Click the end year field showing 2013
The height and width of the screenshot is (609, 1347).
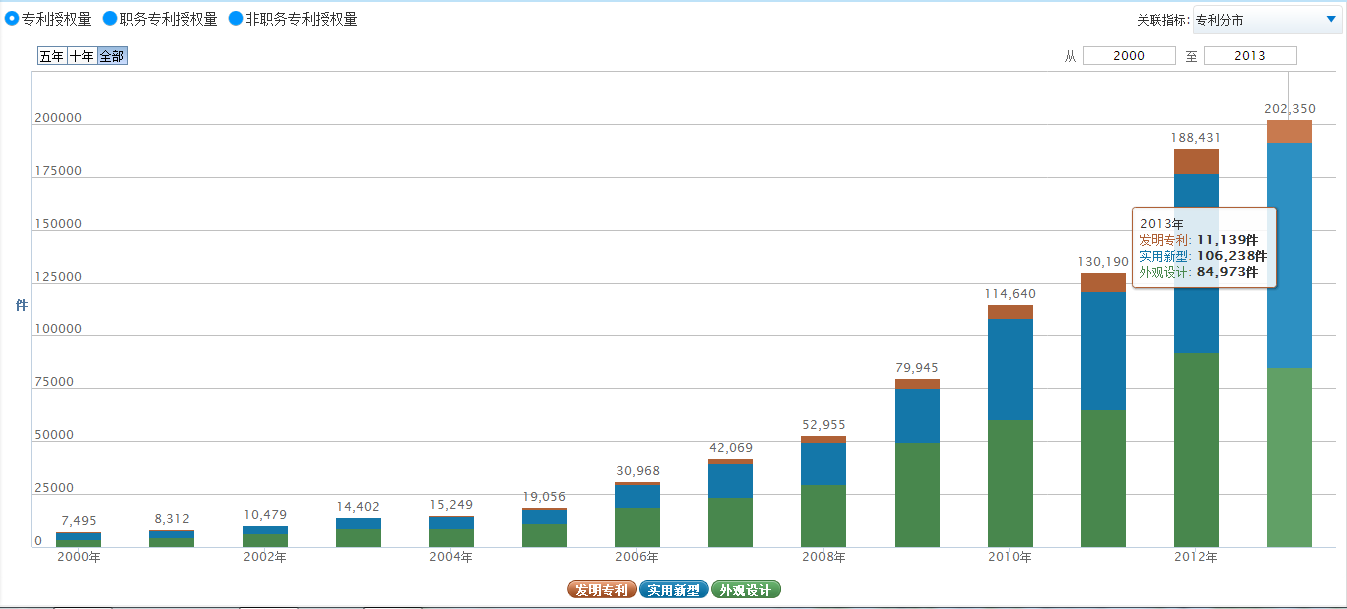(1250, 56)
